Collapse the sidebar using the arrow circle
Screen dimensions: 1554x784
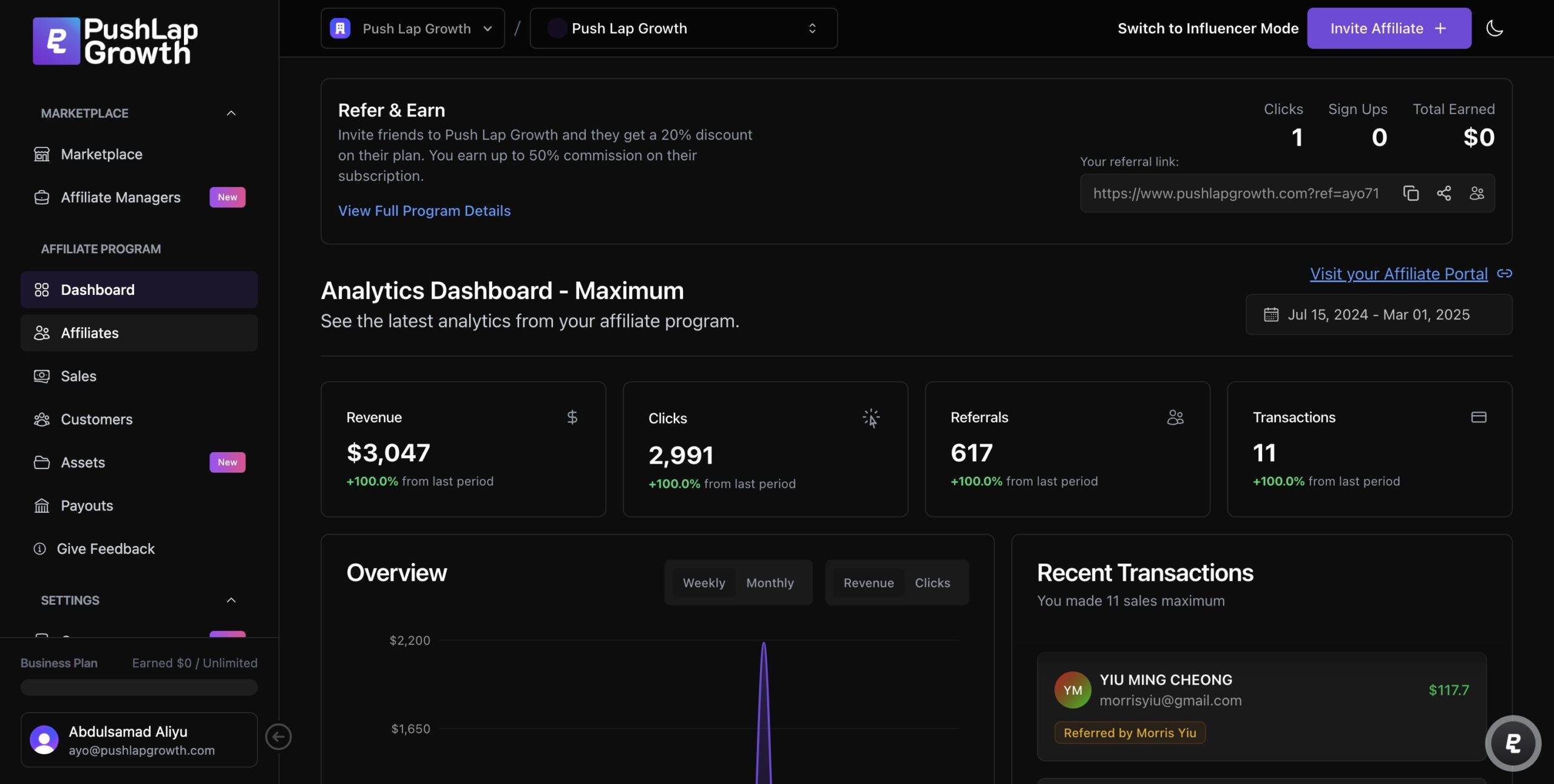pyautogui.click(x=278, y=737)
